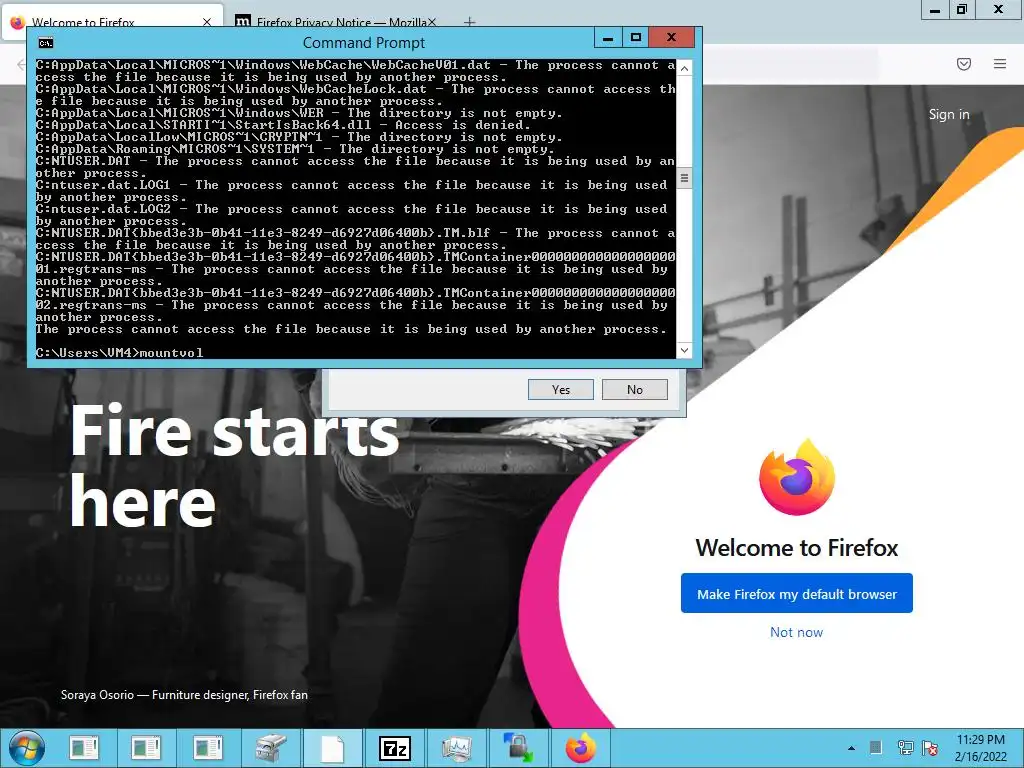This screenshot has width=1024, height=768.
Task: Open the Command Prompt system menu icon
Action: [46, 43]
